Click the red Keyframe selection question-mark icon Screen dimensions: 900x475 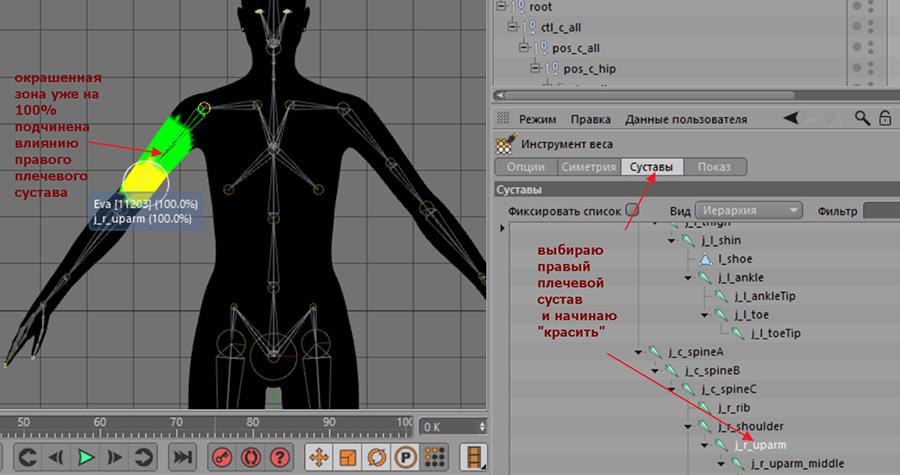point(278,458)
